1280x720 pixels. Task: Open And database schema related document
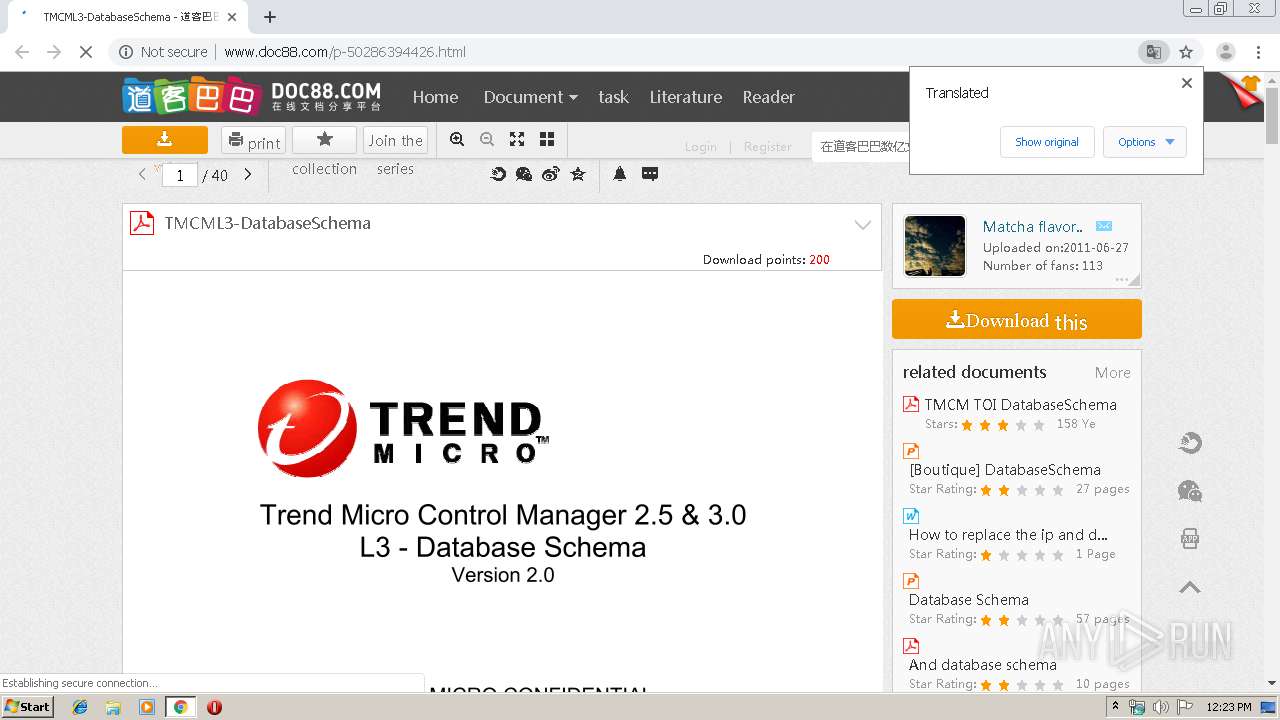pyautogui.click(x=982, y=665)
